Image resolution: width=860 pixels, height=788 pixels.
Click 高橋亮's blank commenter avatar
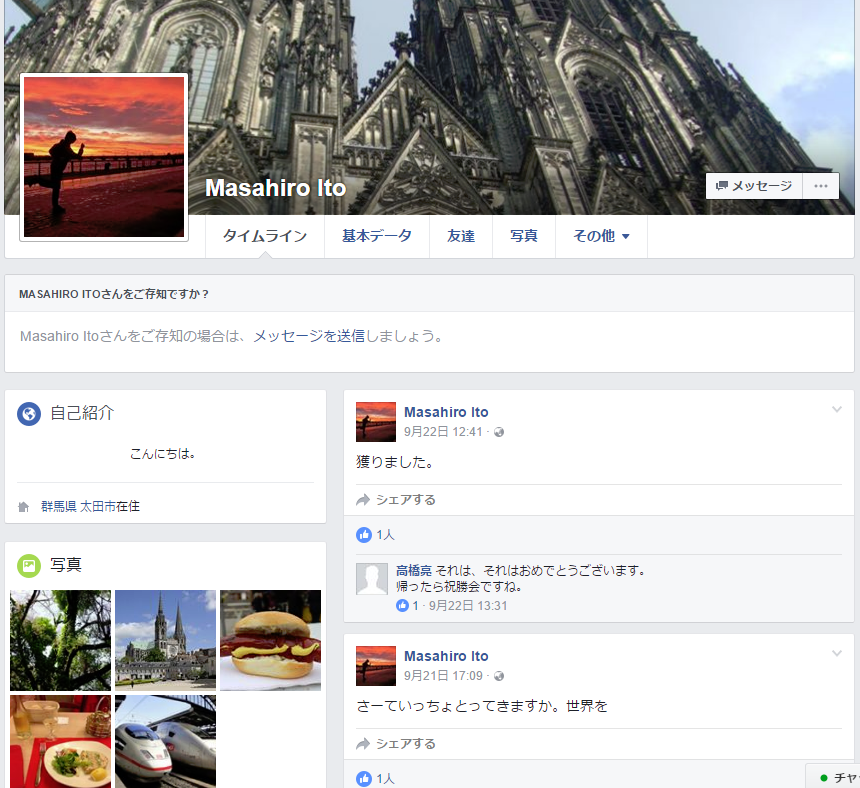tap(372, 579)
